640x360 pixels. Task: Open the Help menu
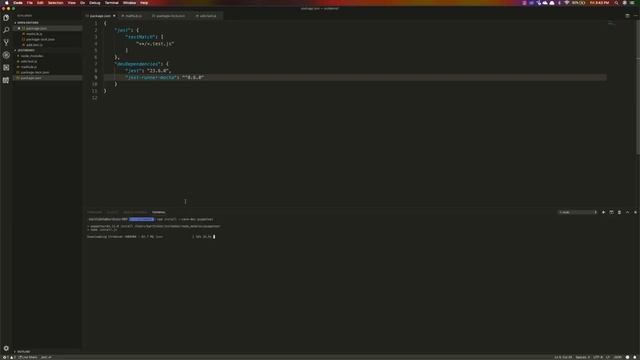[x=144, y=3]
